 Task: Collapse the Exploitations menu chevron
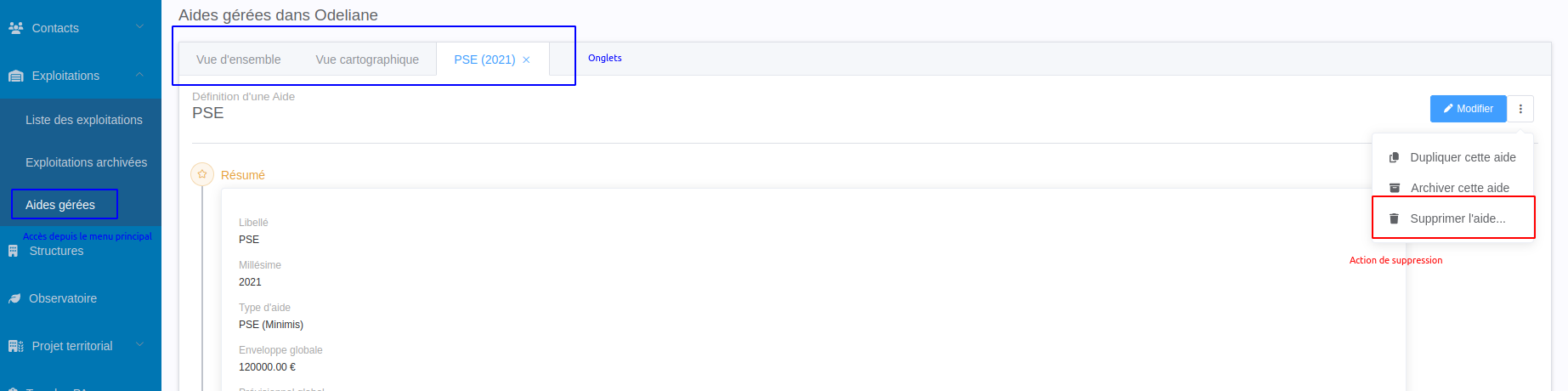click(x=139, y=75)
